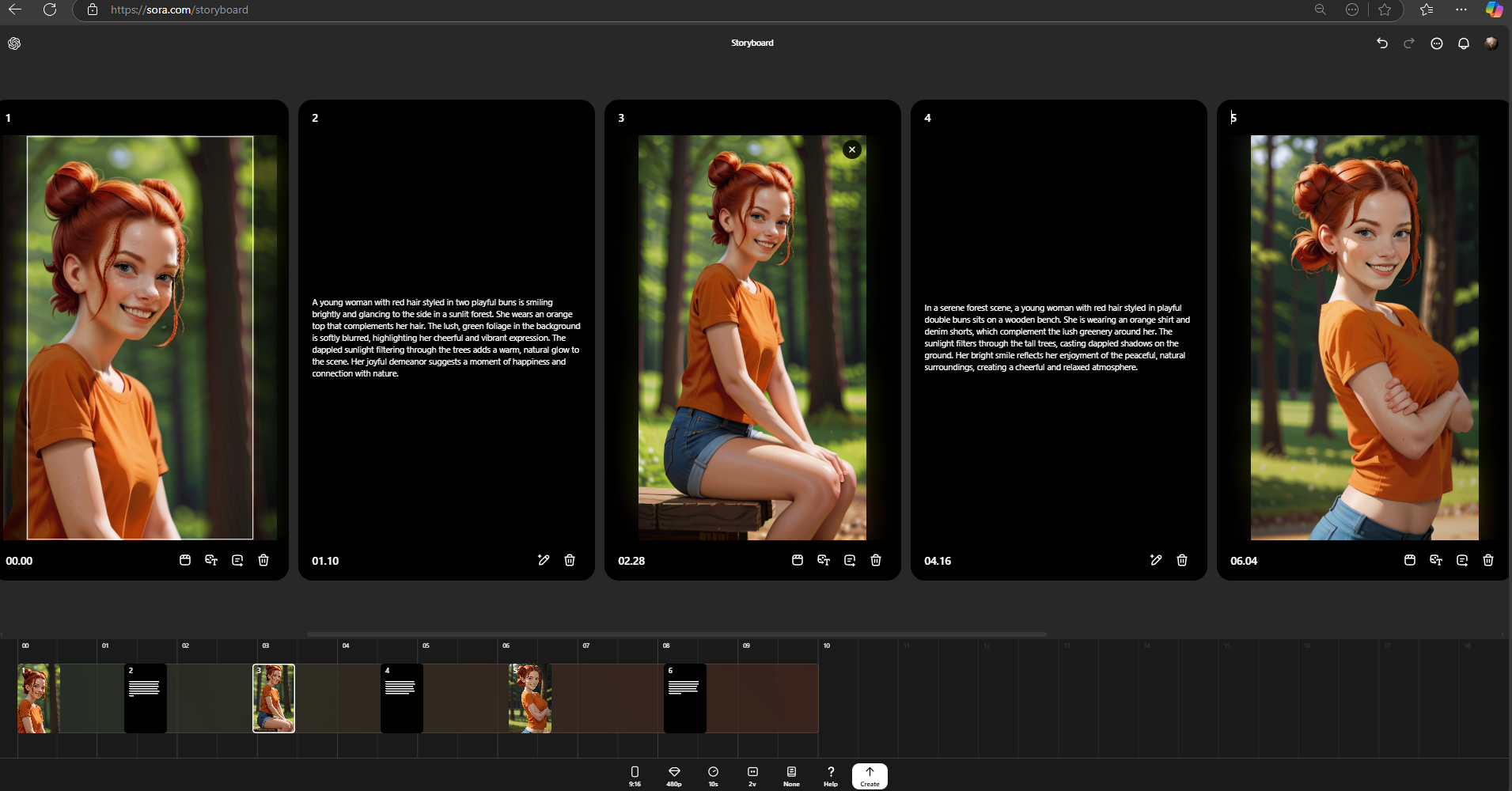Open the Help menu
1512x791 pixels.
tap(831, 776)
